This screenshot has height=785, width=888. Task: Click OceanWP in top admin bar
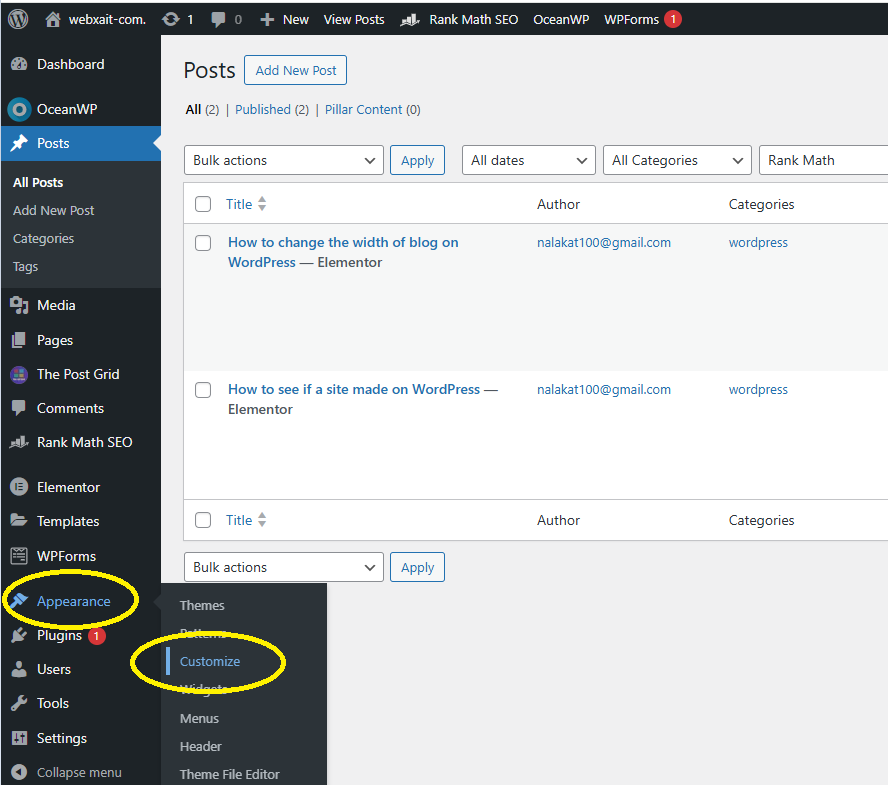(x=561, y=20)
